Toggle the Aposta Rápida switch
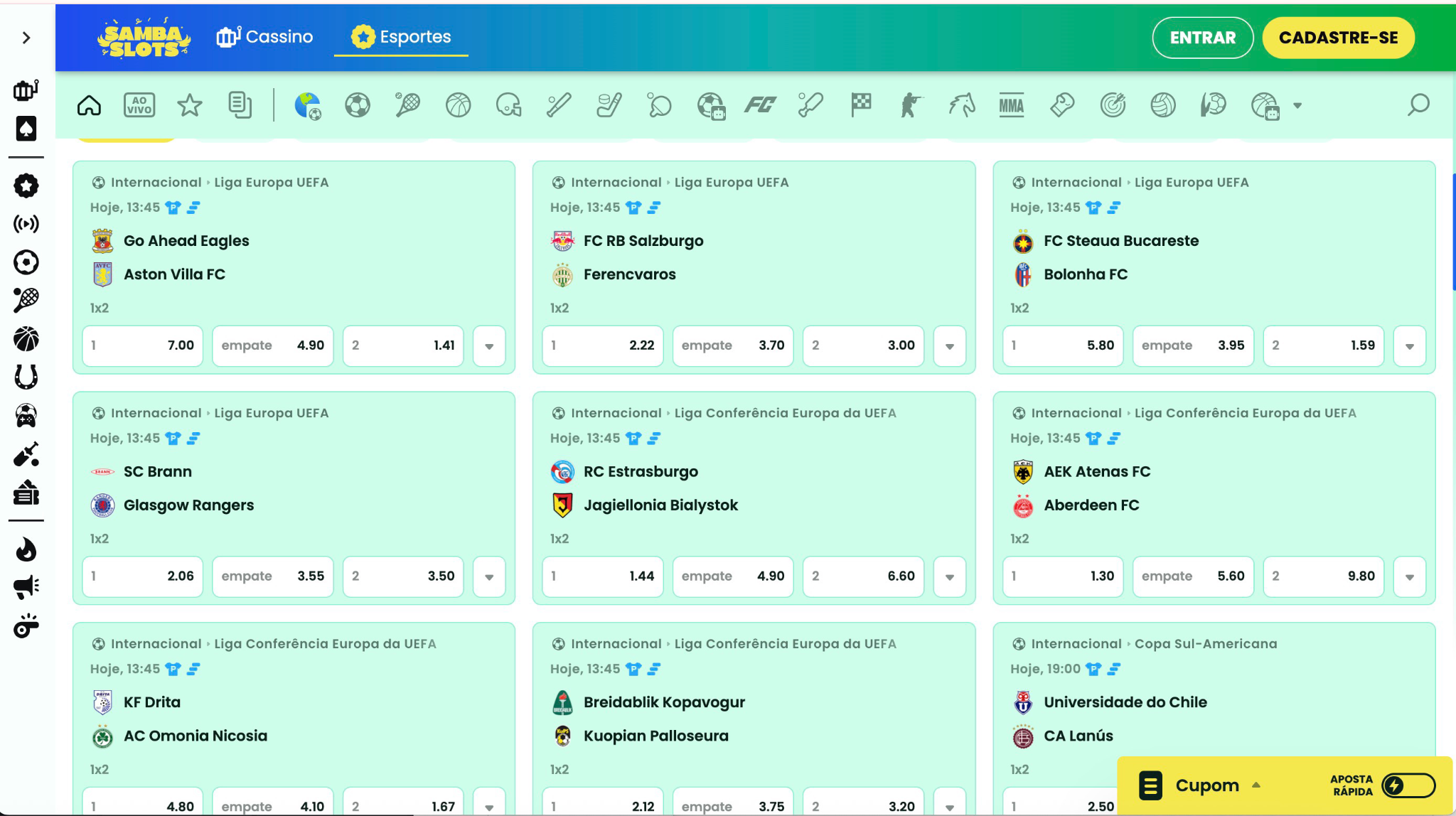The image size is (1456, 816). click(x=1408, y=785)
